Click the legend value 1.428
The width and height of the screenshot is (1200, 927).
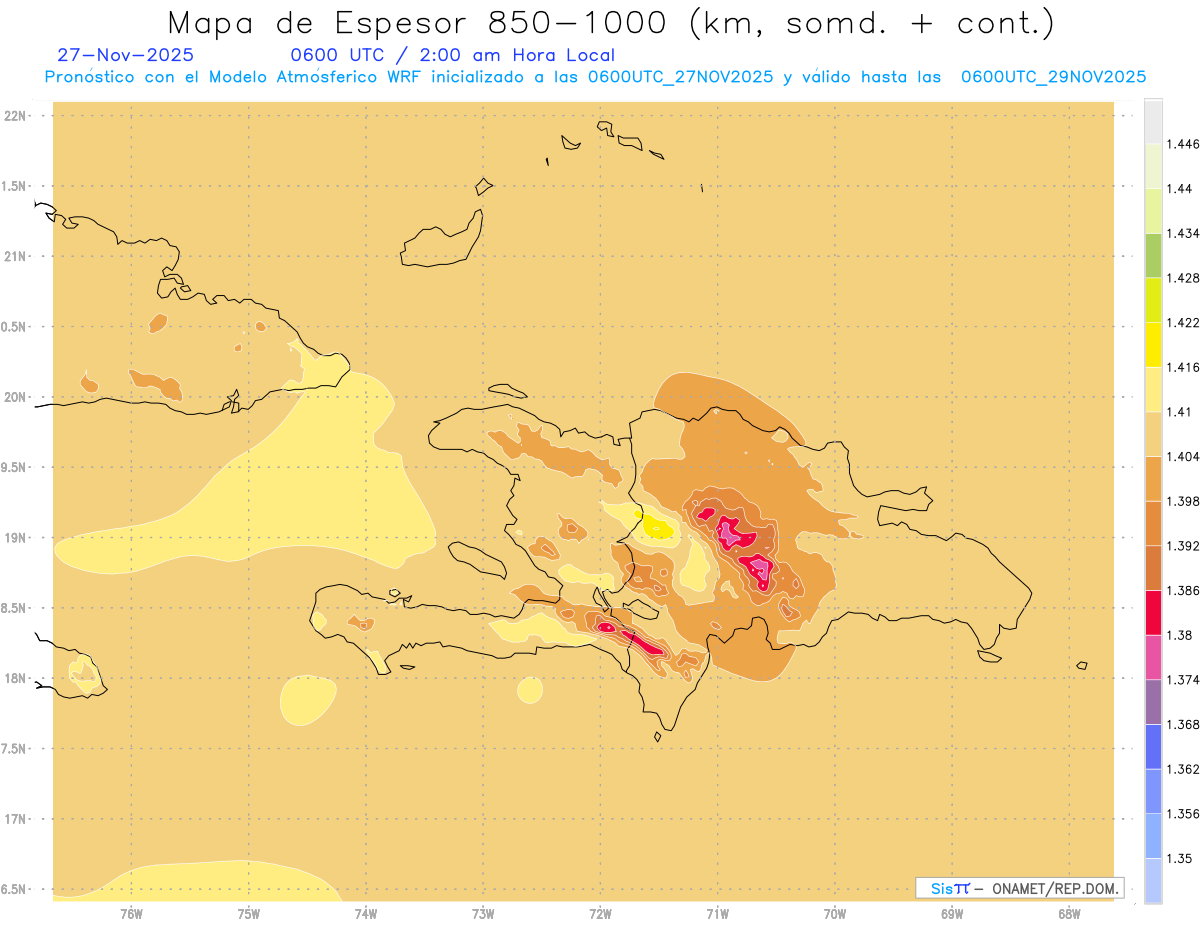click(x=1183, y=278)
